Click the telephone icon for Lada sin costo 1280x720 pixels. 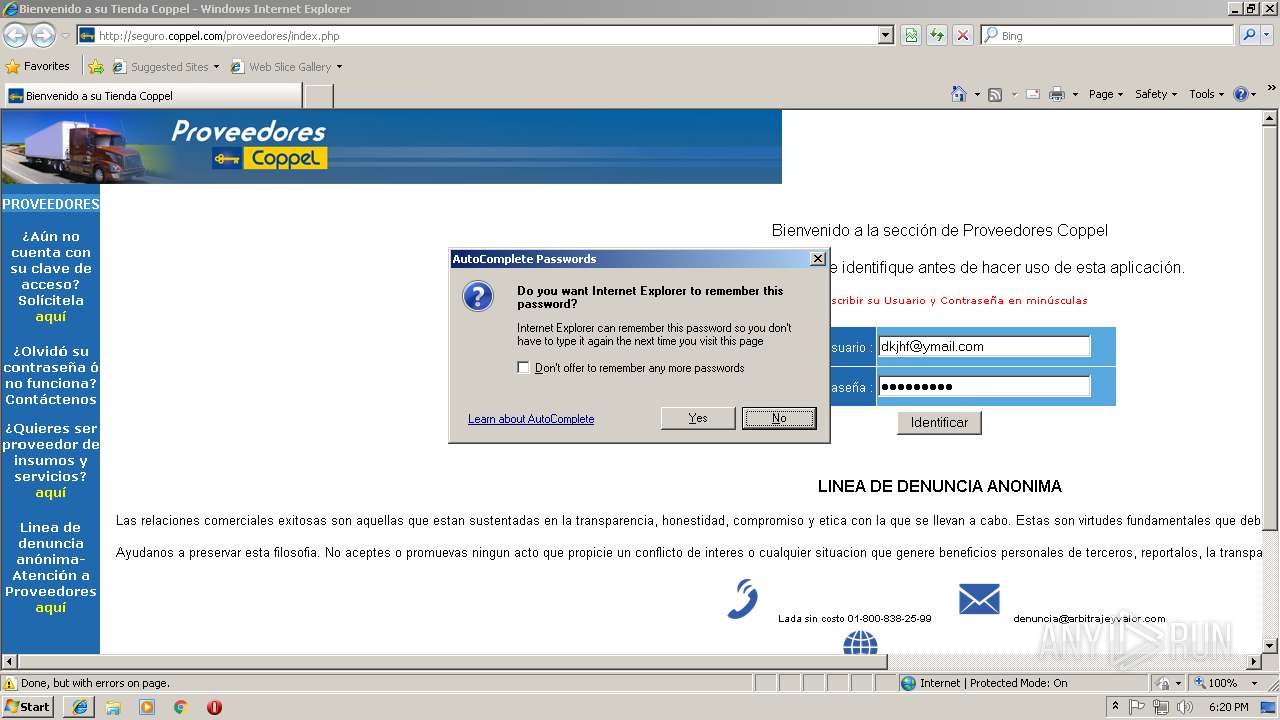743,599
